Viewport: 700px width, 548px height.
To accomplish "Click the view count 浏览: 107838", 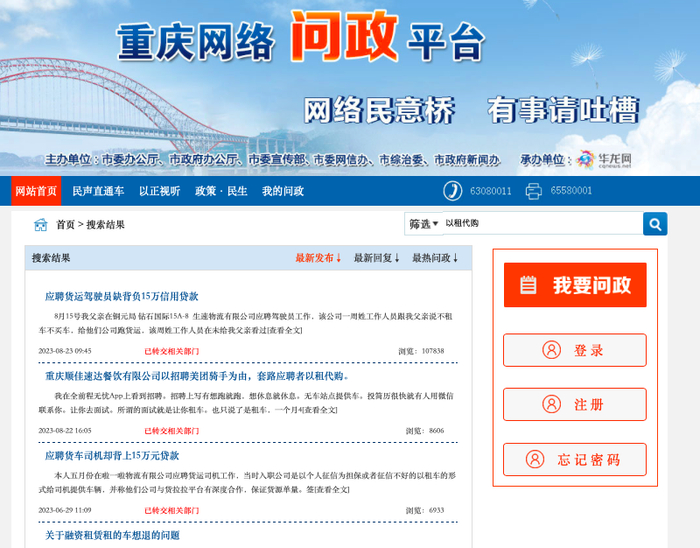I will pos(421,351).
